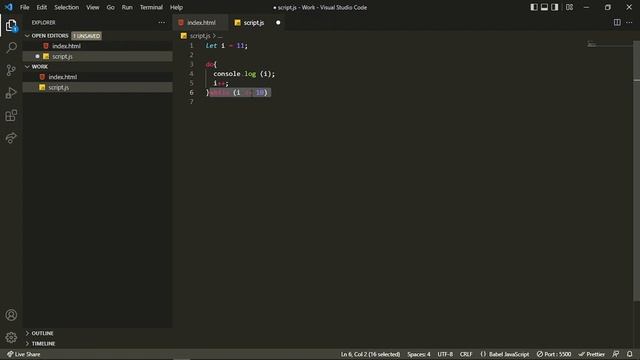
Task: Open the Live Share activity bar icon
Action: tap(11, 138)
